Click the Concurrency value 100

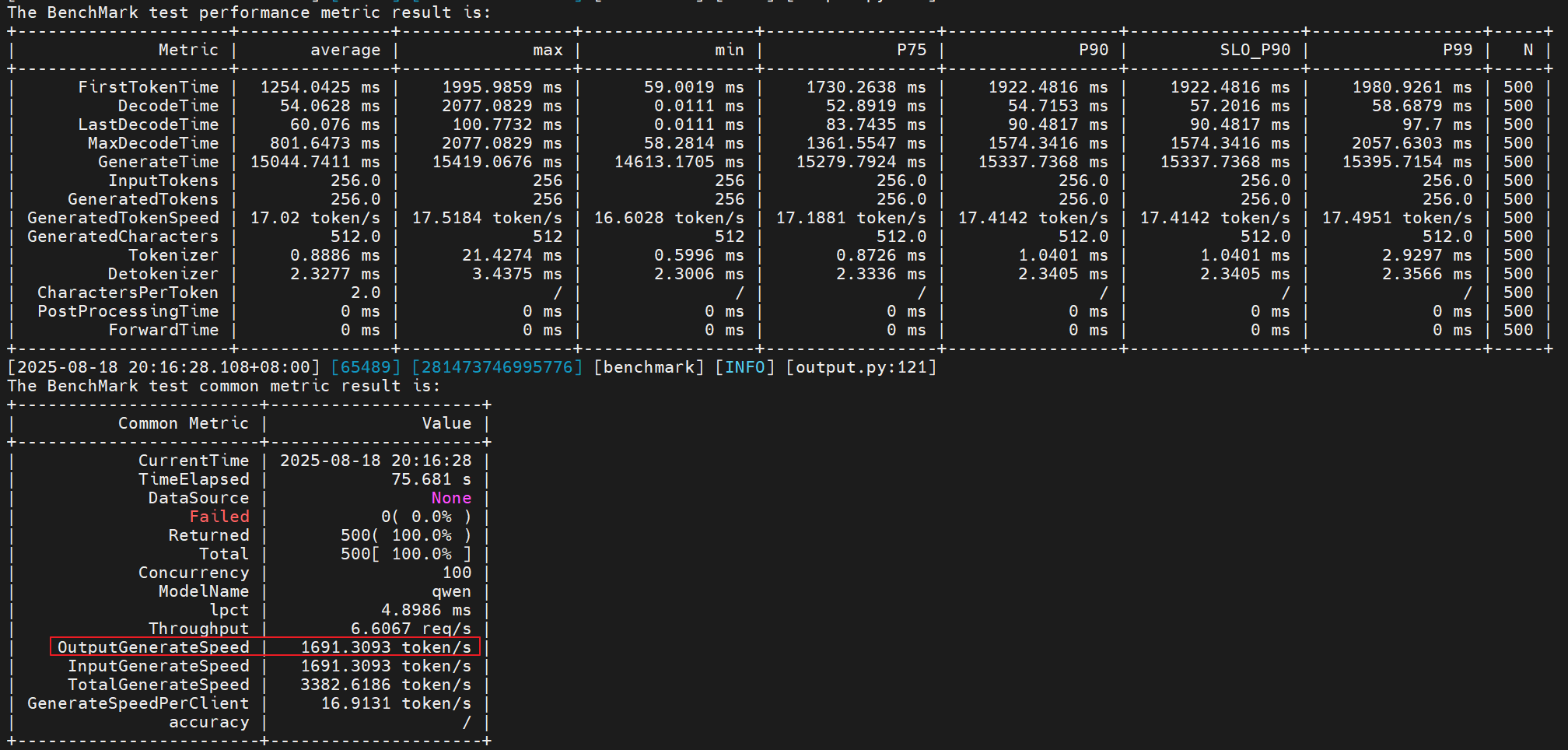457,573
